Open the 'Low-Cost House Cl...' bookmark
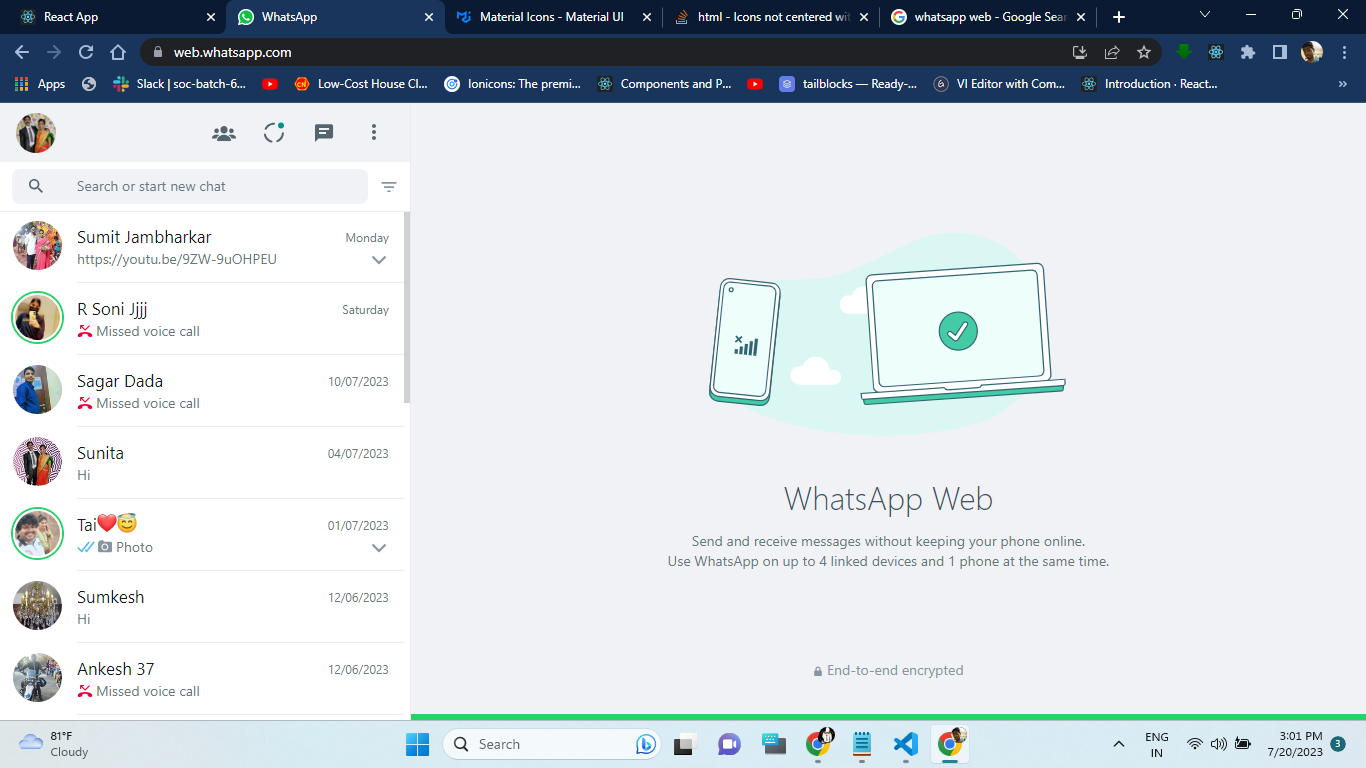Image resolution: width=1366 pixels, height=768 pixels. point(360,84)
